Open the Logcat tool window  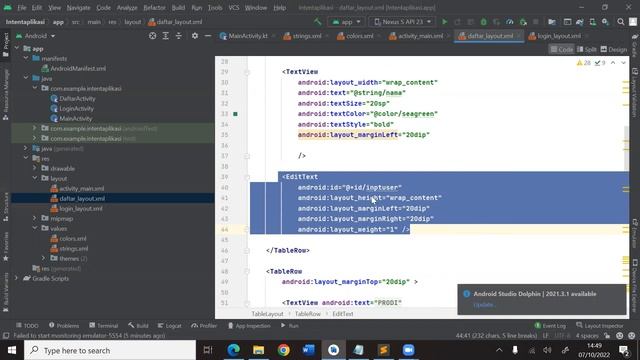click(x=169, y=325)
